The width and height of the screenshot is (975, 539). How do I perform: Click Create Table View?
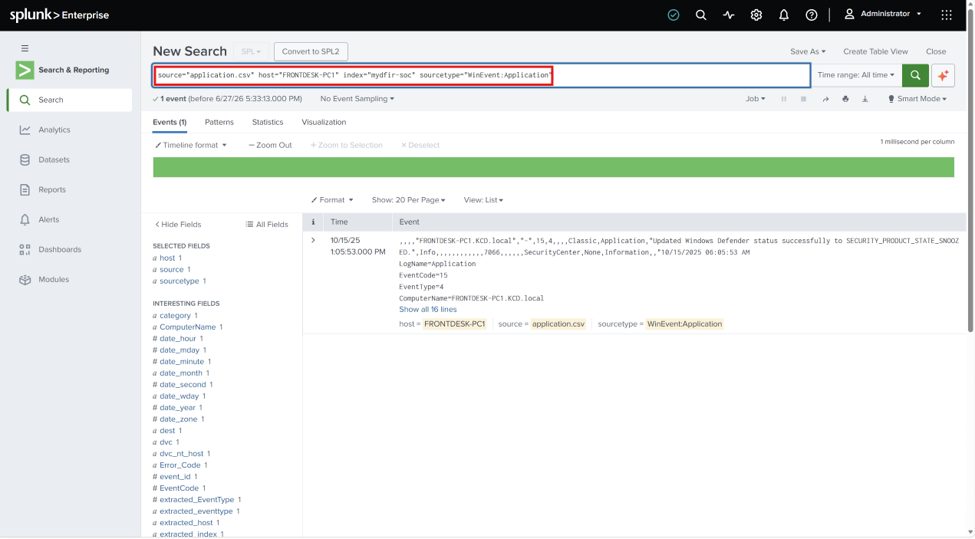click(876, 52)
